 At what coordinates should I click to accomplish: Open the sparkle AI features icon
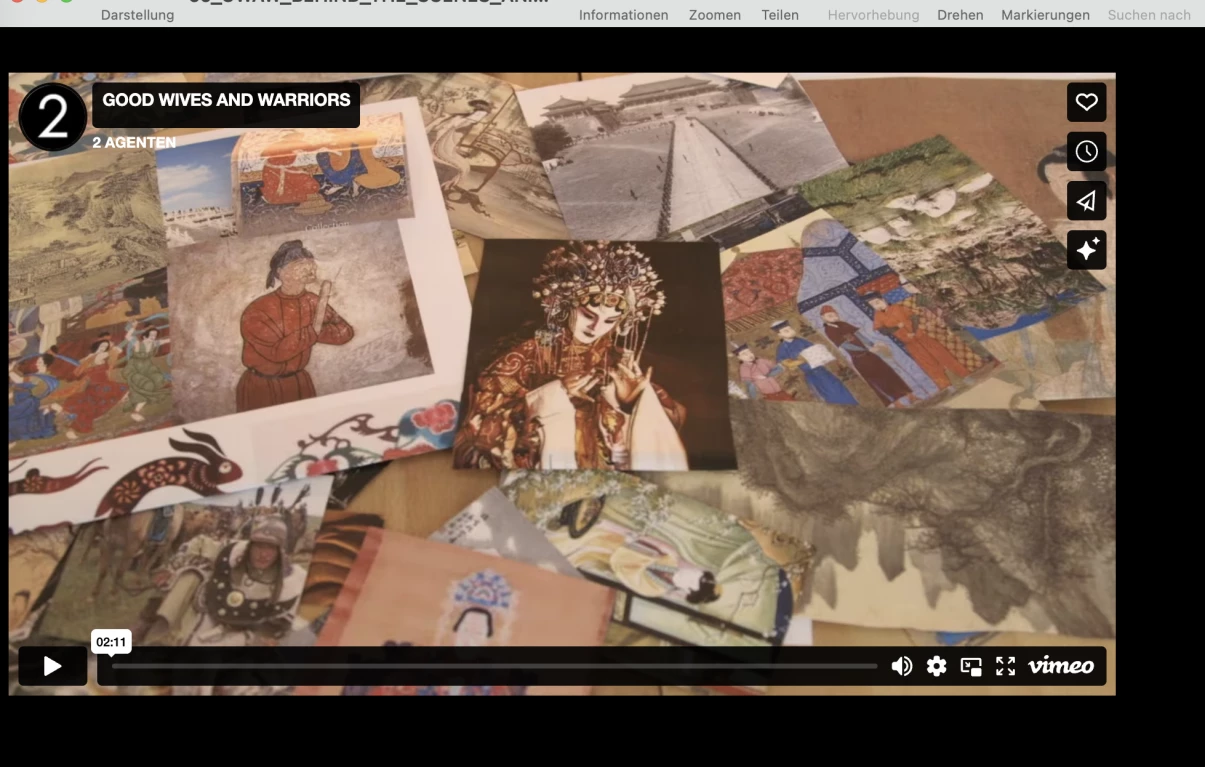1086,250
